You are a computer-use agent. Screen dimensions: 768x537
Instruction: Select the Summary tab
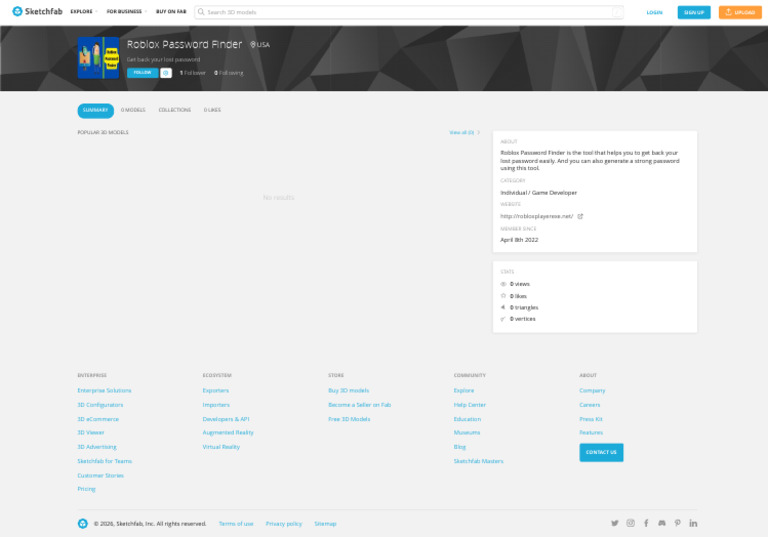[96, 110]
